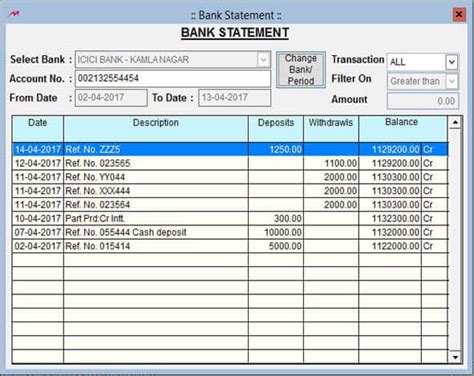Click the date cell 12-04-2017
Screen dimensions: 474x376
(38, 163)
